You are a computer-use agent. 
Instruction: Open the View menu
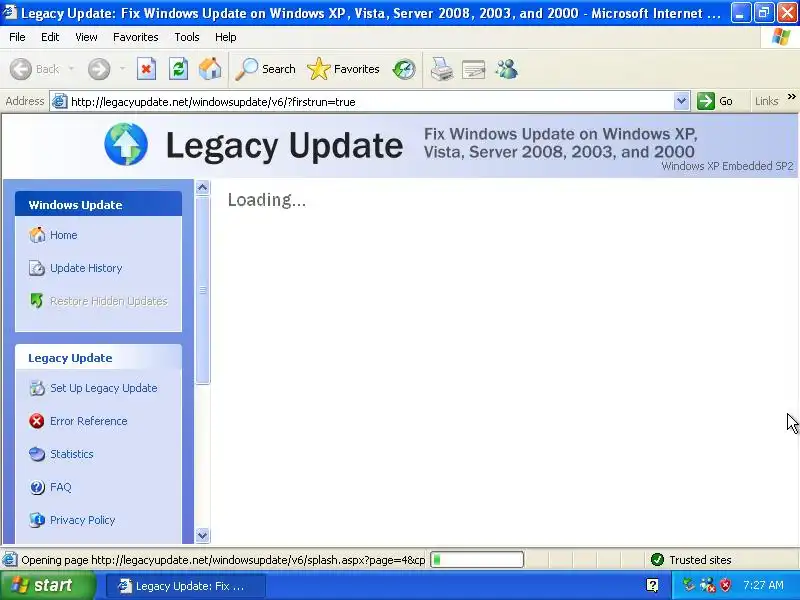[x=86, y=37]
